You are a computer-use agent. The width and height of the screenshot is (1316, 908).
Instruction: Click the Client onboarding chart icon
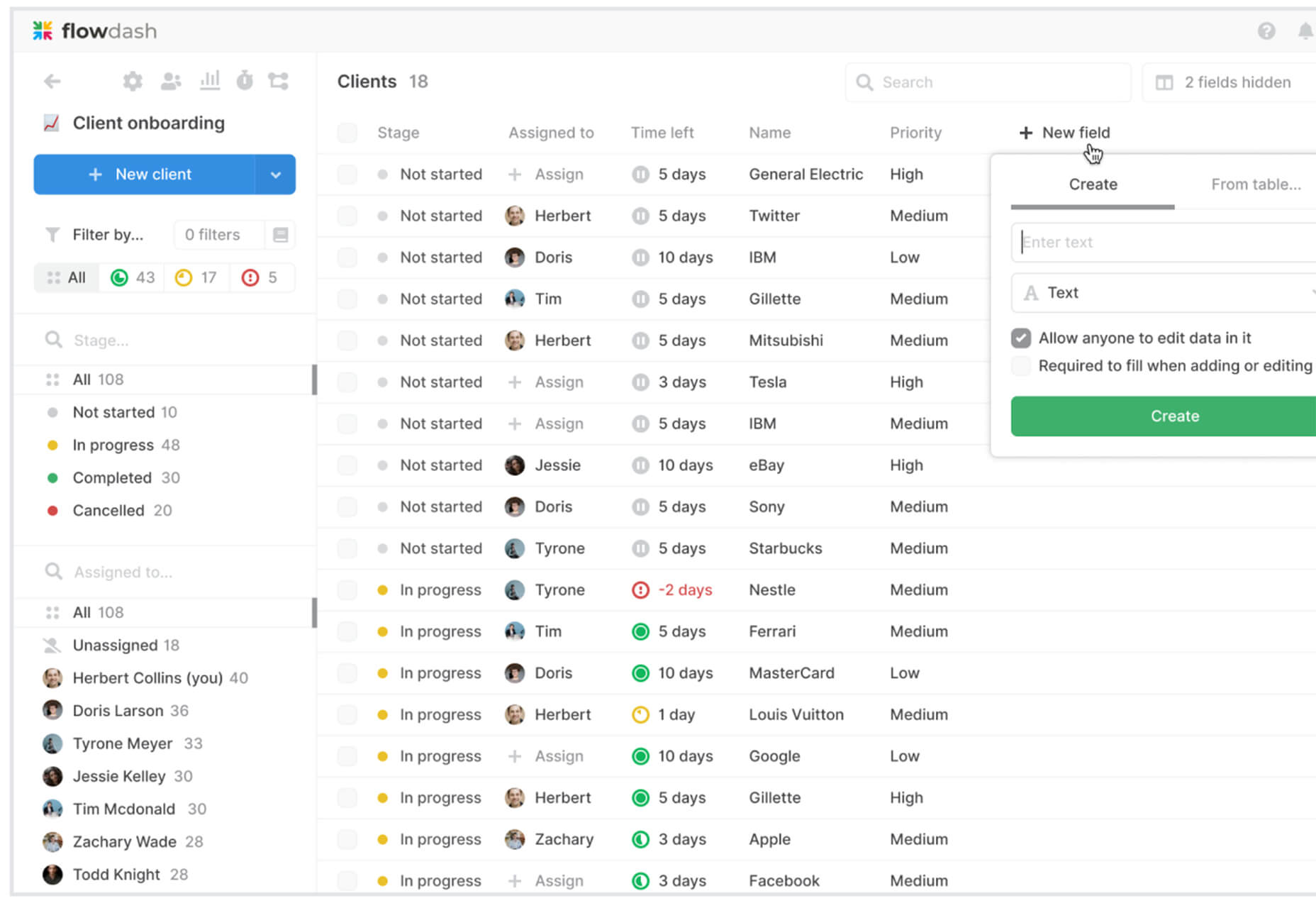51,123
